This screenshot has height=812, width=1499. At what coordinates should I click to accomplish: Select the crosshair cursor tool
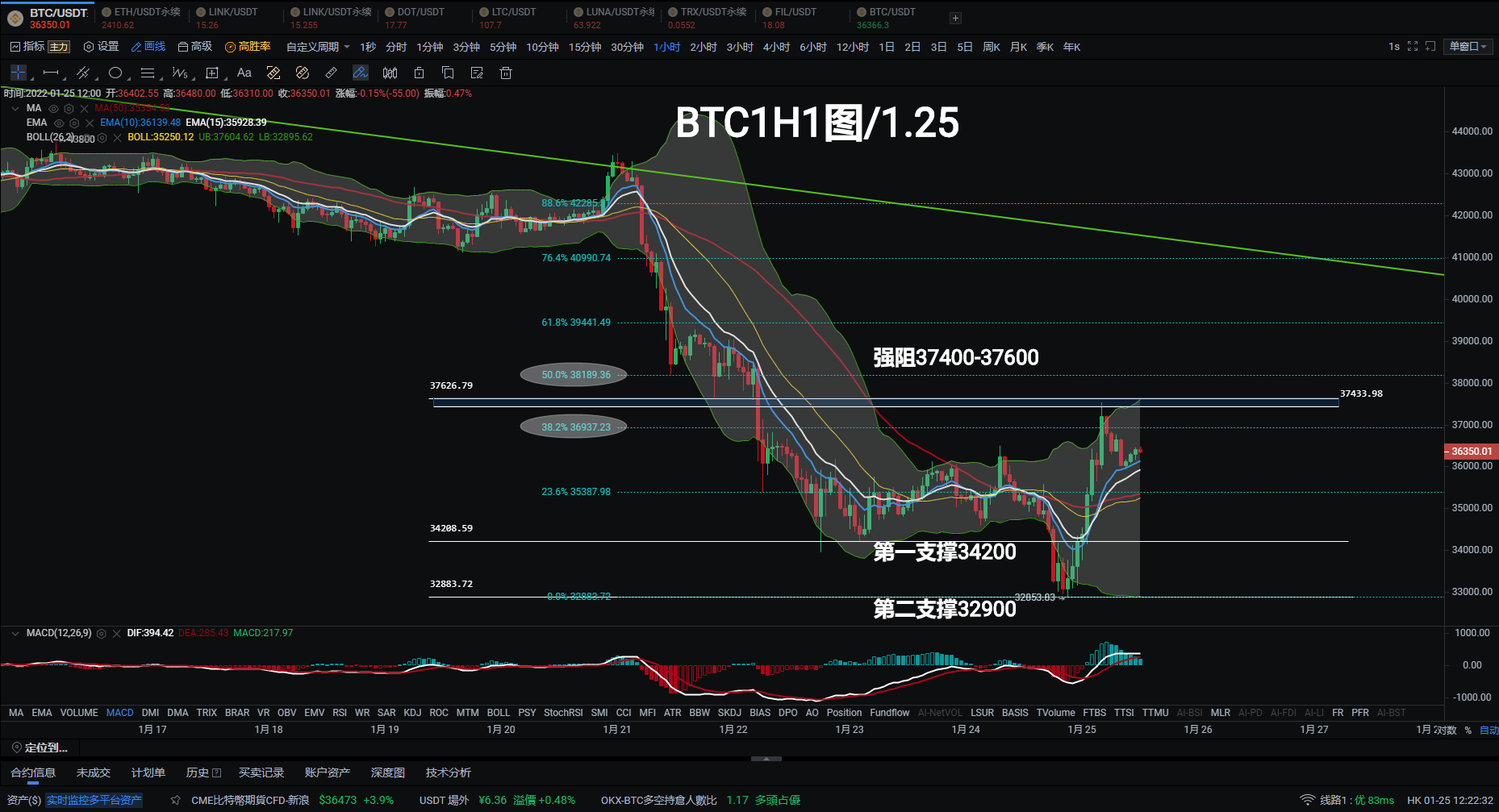click(18, 73)
